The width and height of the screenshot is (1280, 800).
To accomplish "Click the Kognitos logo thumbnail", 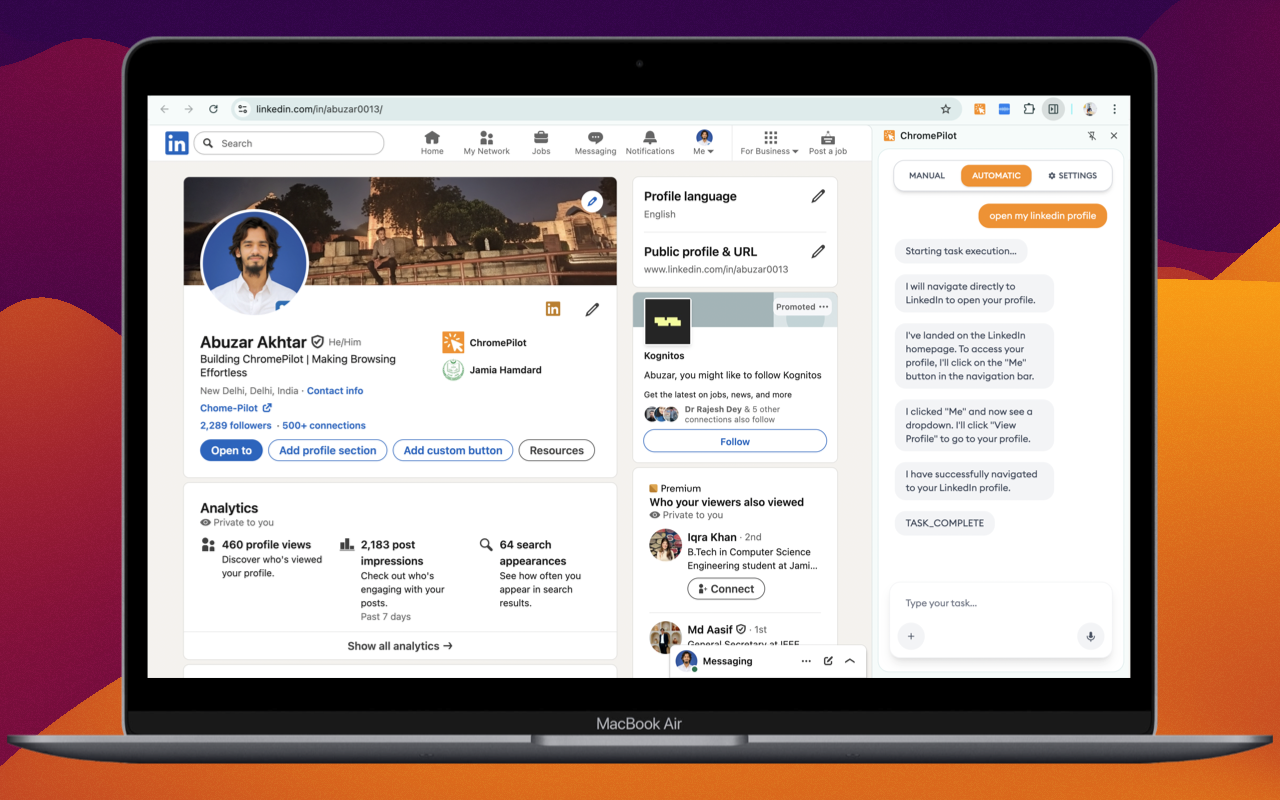I will pyautogui.click(x=667, y=322).
